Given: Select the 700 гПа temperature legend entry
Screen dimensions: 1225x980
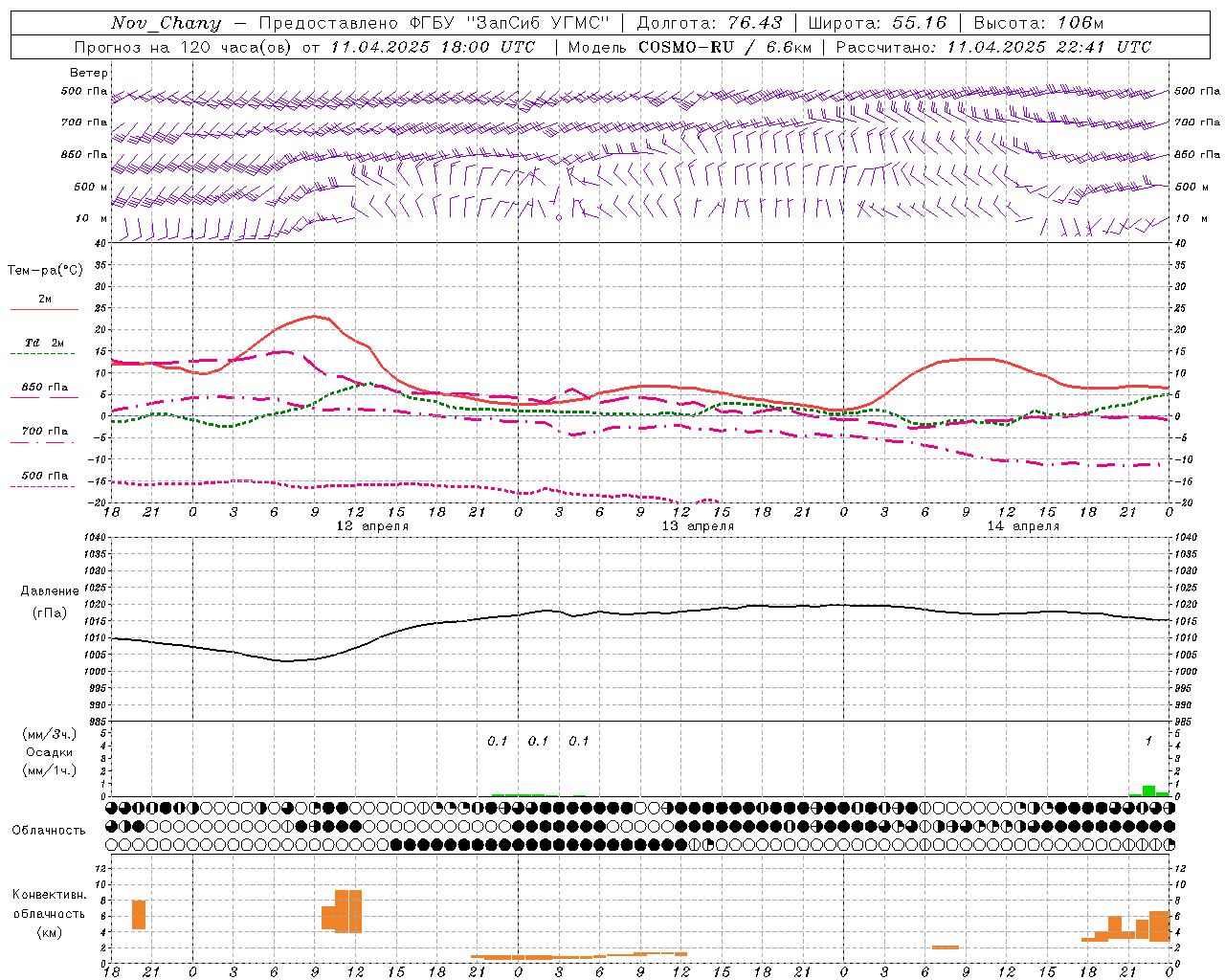Looking at the screenshot, I should coord(44,432).
